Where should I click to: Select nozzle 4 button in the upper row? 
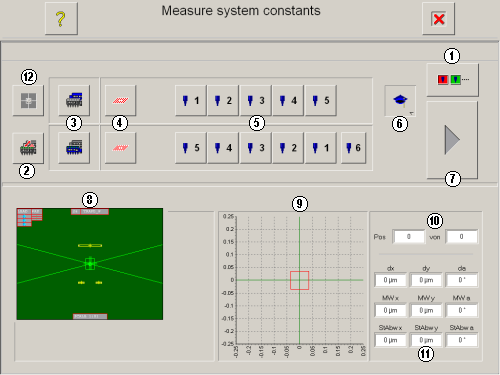tap(288, 100)
